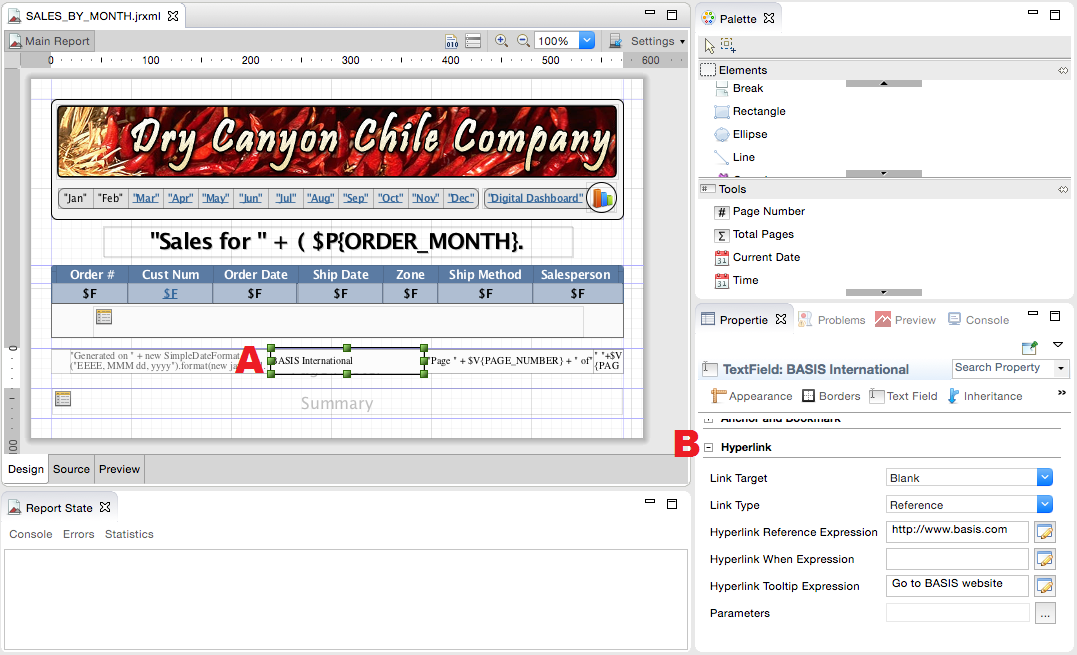Open Hyperlink Reference Expression editor icon
Screen dimensions: 1077x655
click(1045, 532)
